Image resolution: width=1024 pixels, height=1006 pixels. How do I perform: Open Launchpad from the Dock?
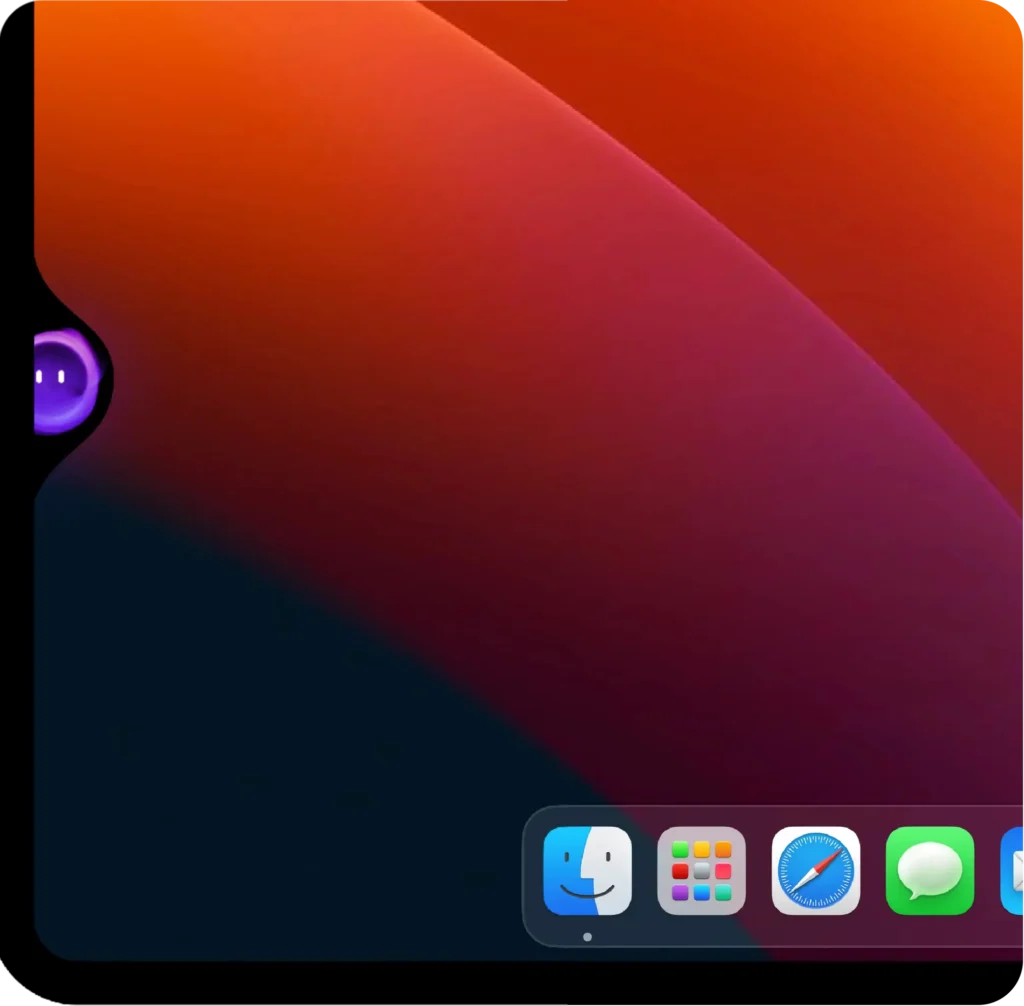(x=701, y=870)
